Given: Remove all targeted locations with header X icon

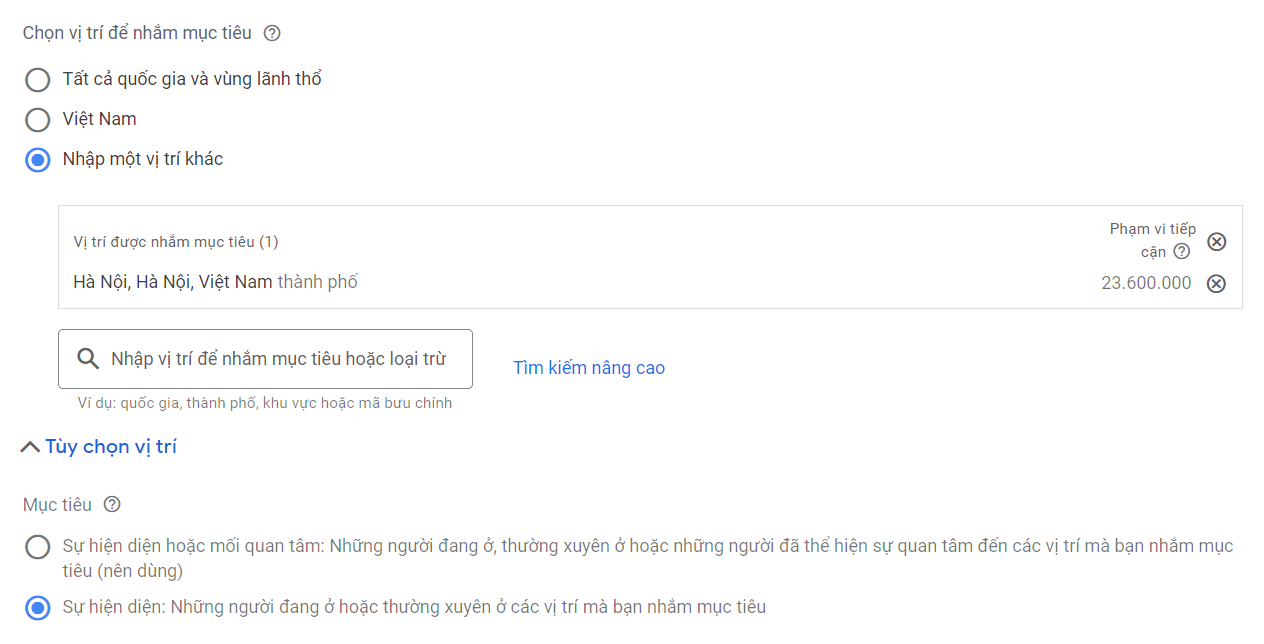Looking at the screenshot, I should (x=1216, y=242).
